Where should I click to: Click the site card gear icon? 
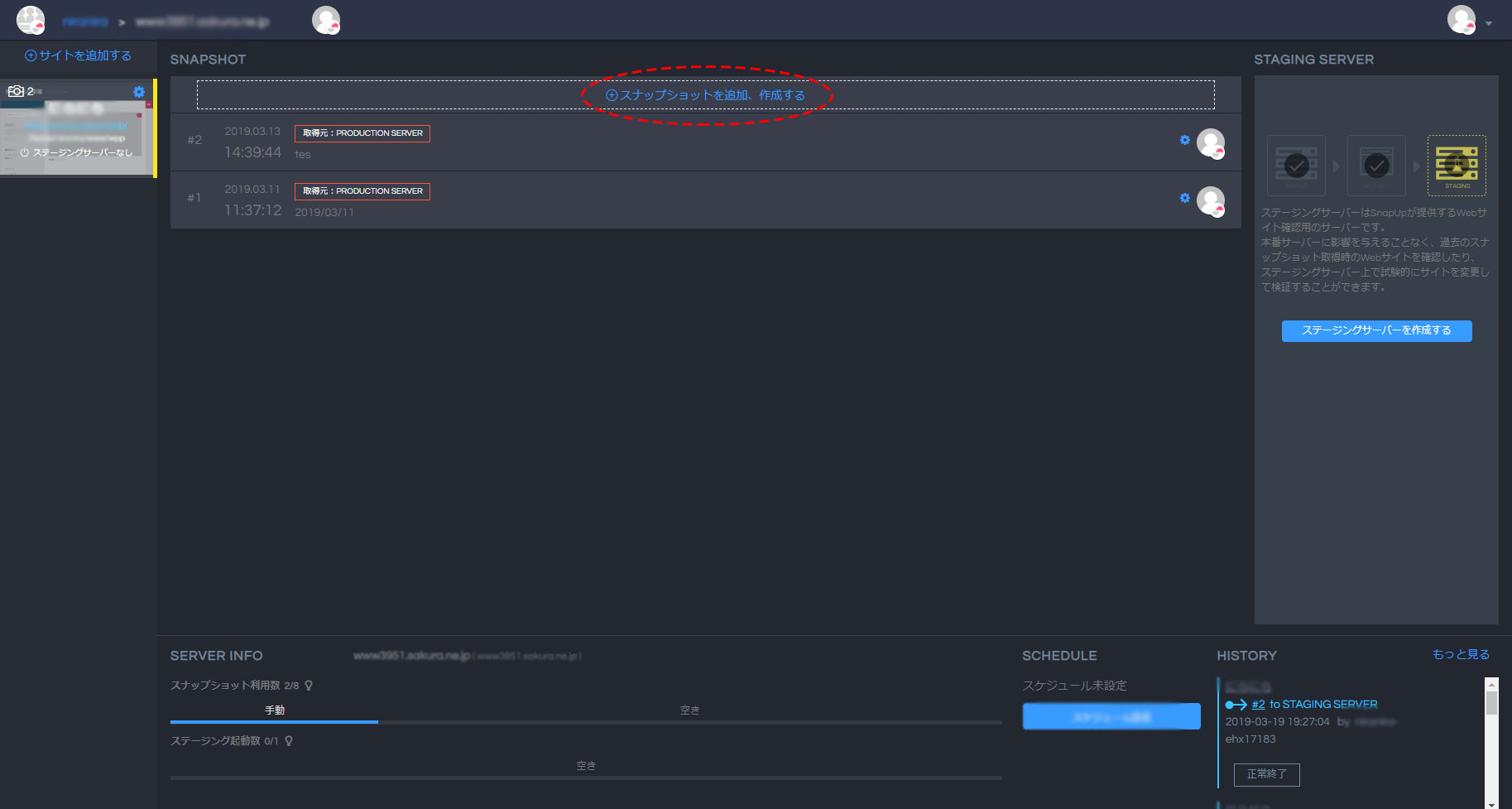139,92
